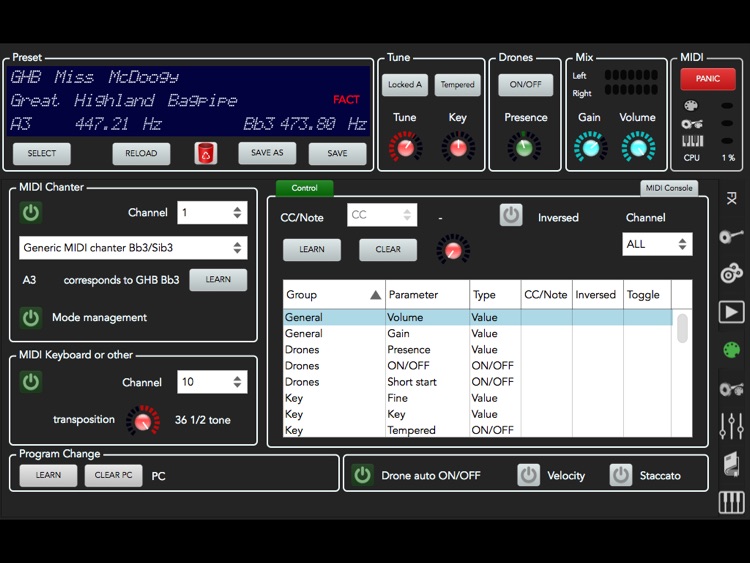Switch to the MIDI Console tab
The height and width of the screenshot is (563, 750).
[x=668, y=188]
